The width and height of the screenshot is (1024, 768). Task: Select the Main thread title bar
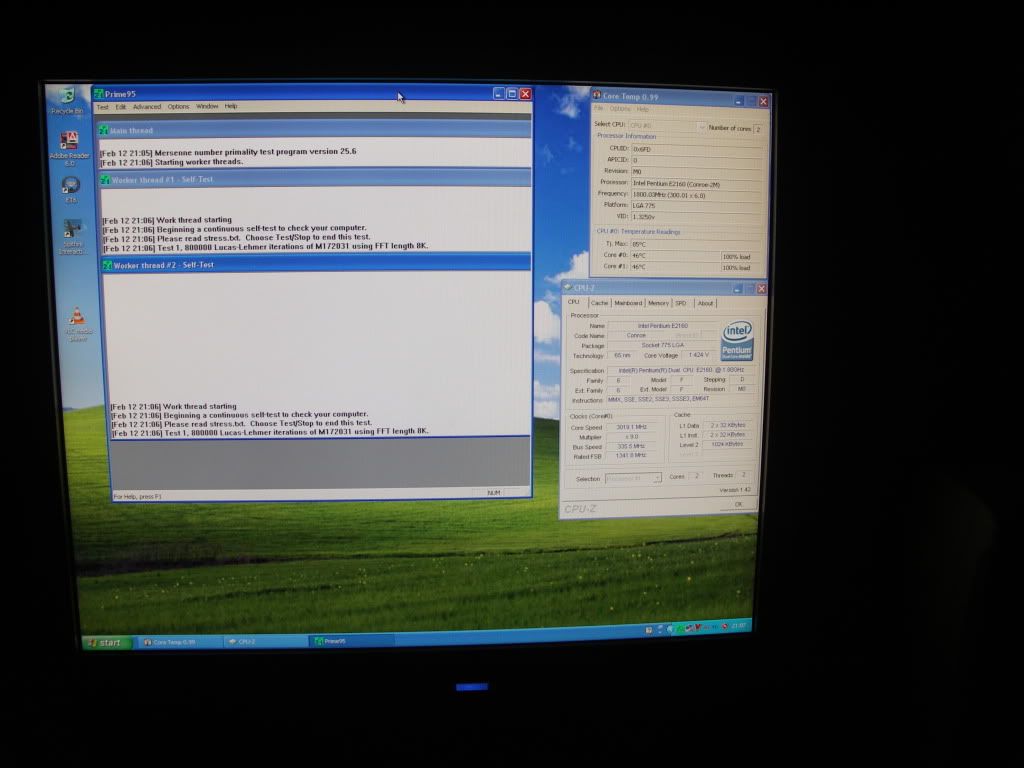coord(314,129)
